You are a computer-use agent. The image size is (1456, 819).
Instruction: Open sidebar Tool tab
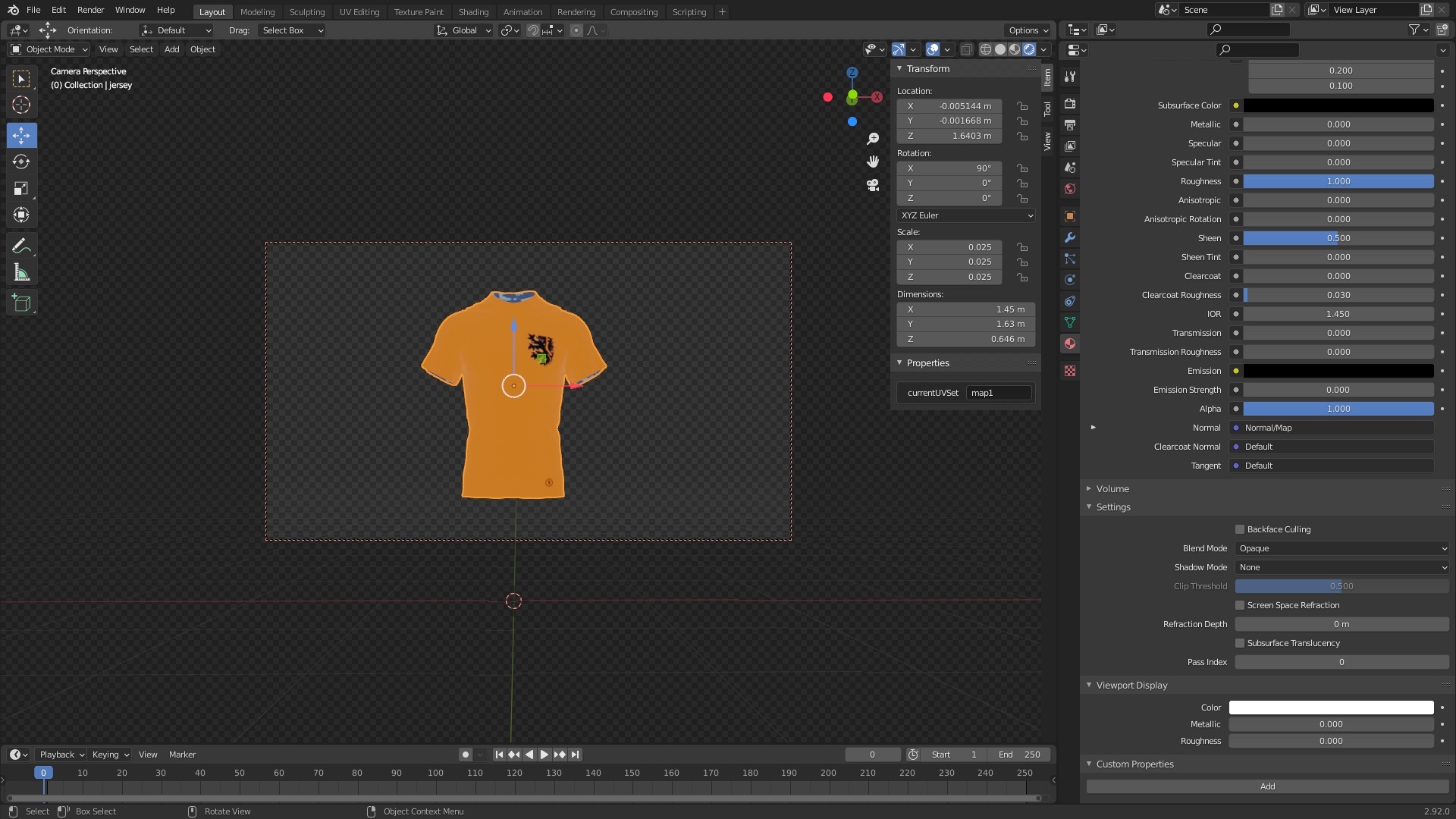[x=1047, y=108]
